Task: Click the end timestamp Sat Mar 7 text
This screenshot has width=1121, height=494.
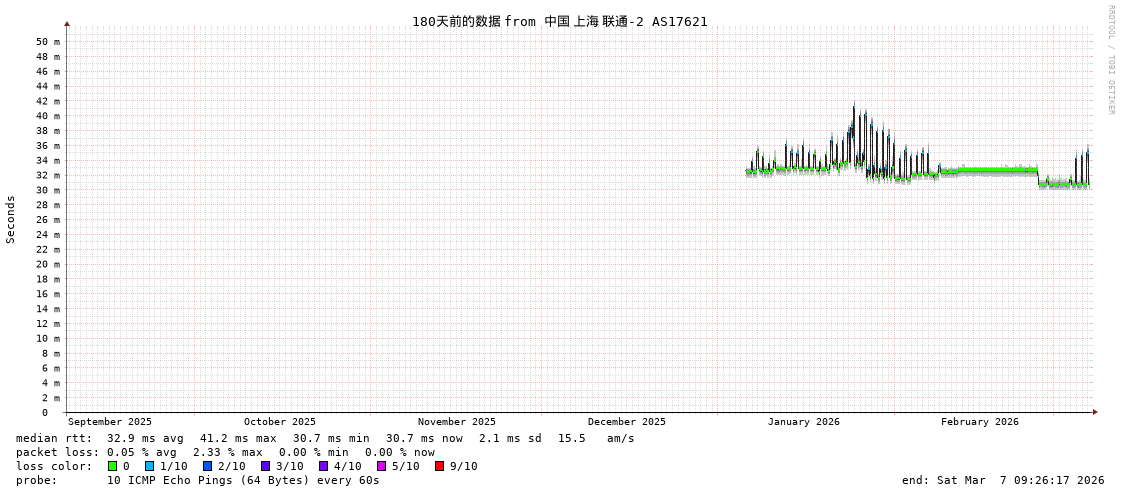Action: tap(1002, 480)
